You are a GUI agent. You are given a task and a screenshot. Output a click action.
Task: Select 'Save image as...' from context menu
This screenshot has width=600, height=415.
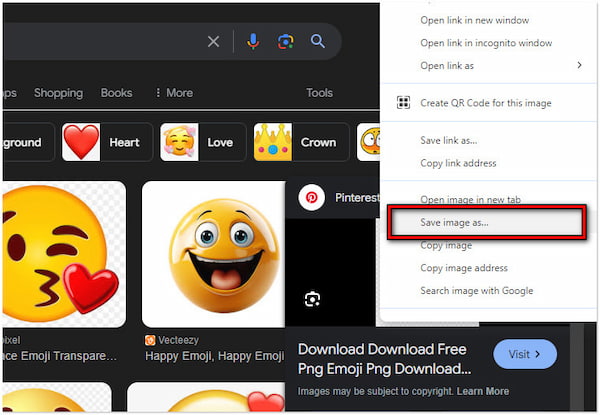tap(455, 222)
